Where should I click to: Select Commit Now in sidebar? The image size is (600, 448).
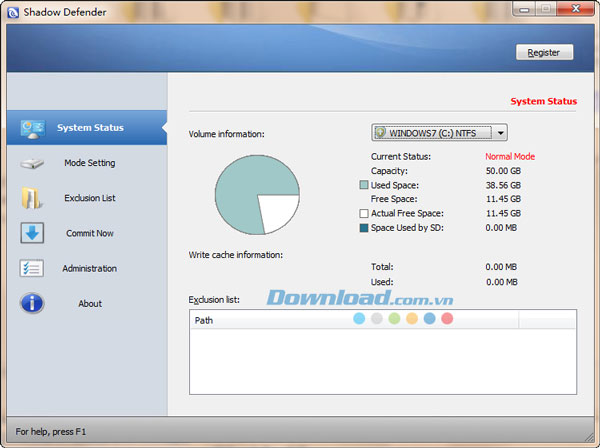[x=87, y=233]
